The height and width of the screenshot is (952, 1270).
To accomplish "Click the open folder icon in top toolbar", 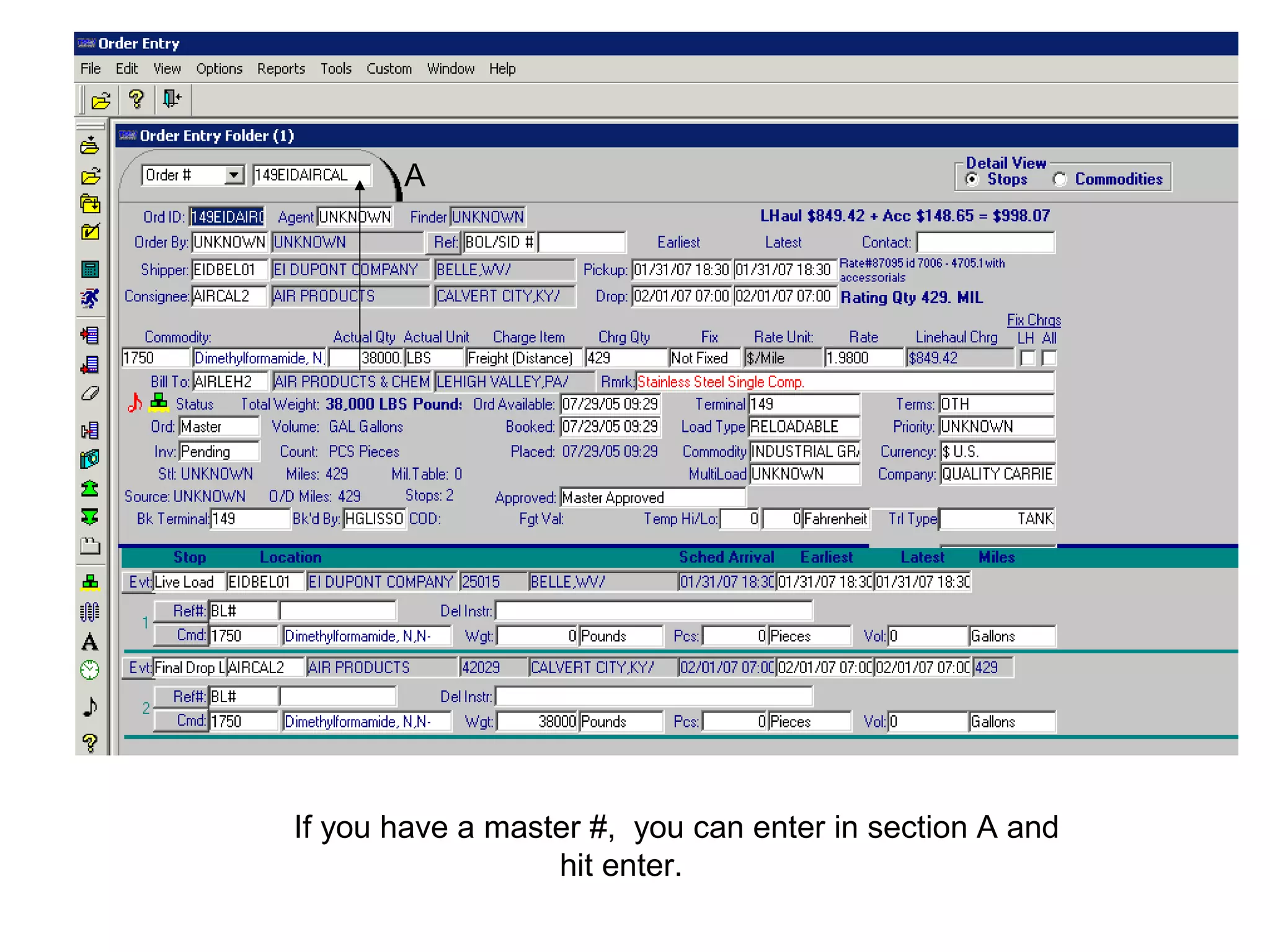I will tap(101, 100).
